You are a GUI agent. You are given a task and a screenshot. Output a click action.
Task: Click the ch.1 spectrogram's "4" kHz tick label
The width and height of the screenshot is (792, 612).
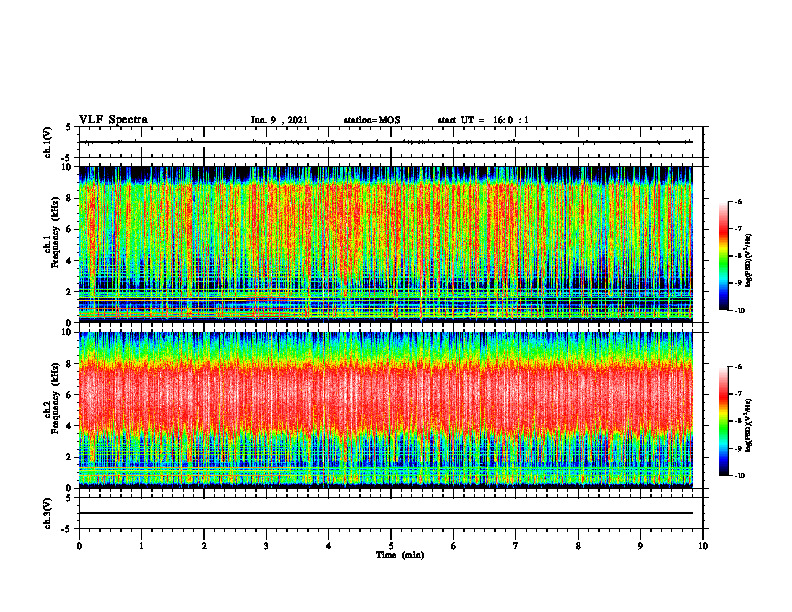click(x=70, y=261)
